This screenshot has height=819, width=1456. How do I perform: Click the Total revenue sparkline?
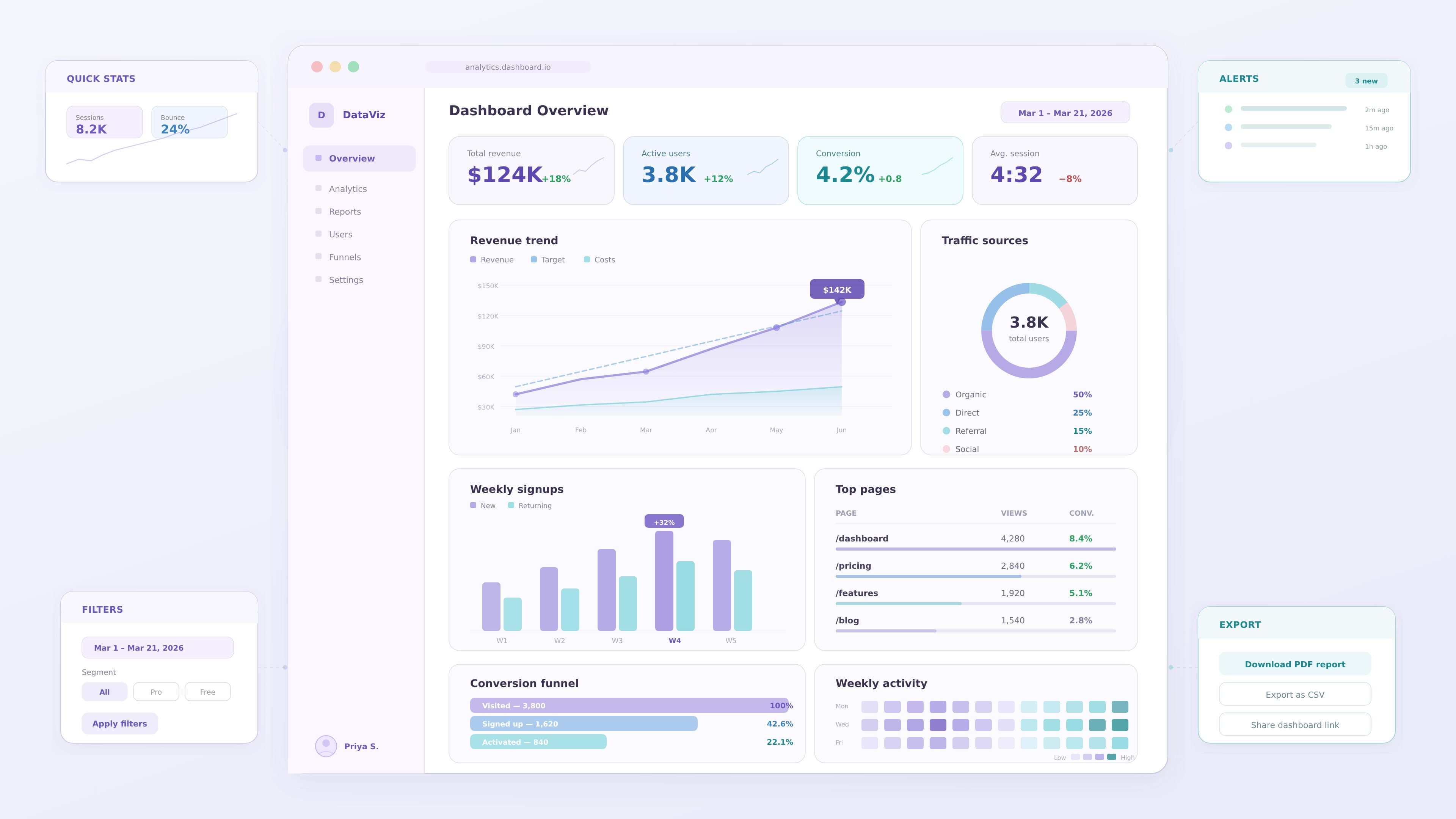click(588, 166)
